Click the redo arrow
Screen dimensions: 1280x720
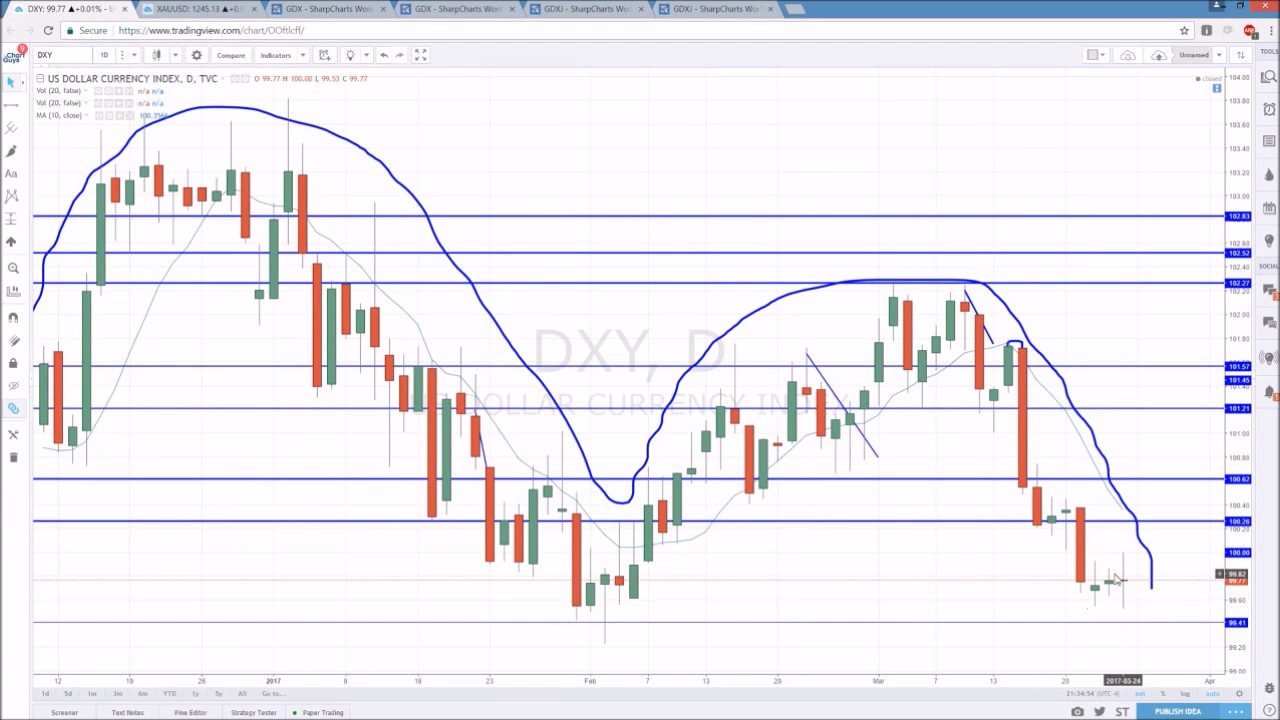tap(400, 55)
